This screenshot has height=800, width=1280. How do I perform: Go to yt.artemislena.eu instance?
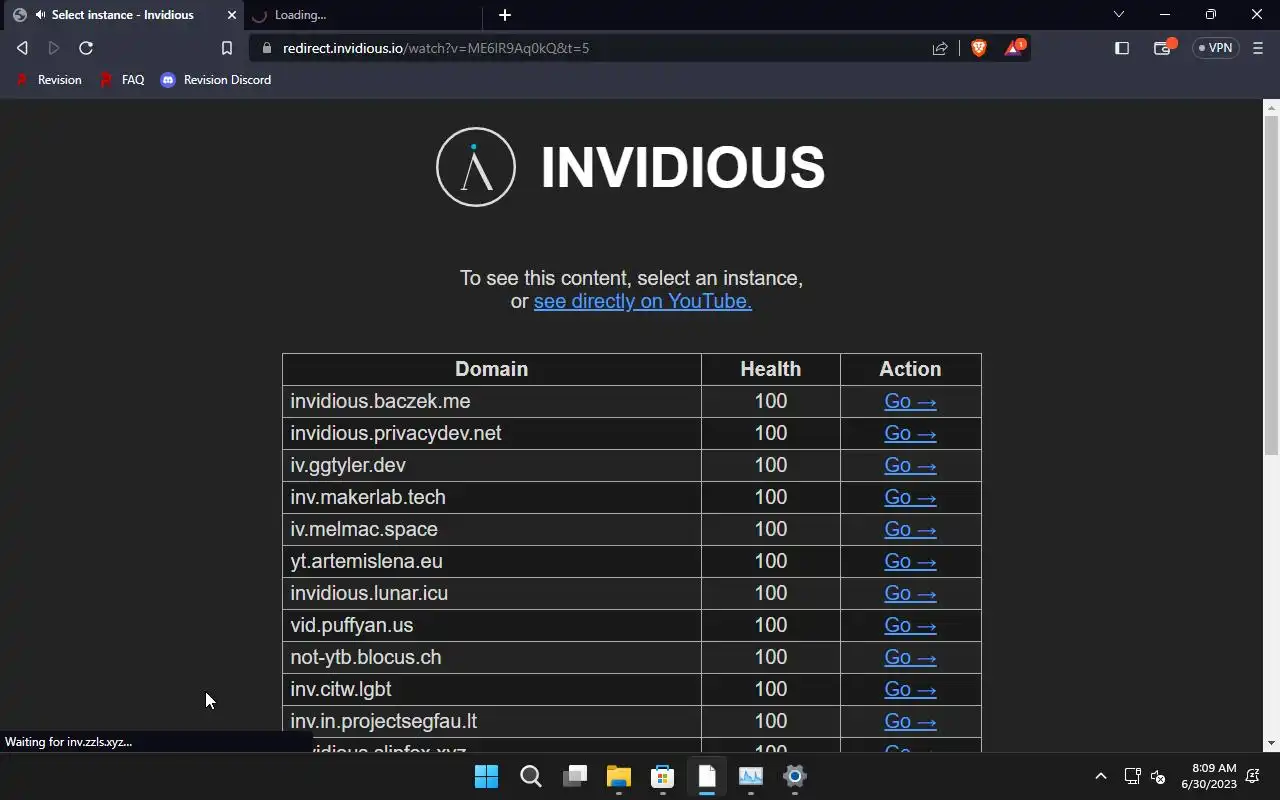[x=910, y=561]
